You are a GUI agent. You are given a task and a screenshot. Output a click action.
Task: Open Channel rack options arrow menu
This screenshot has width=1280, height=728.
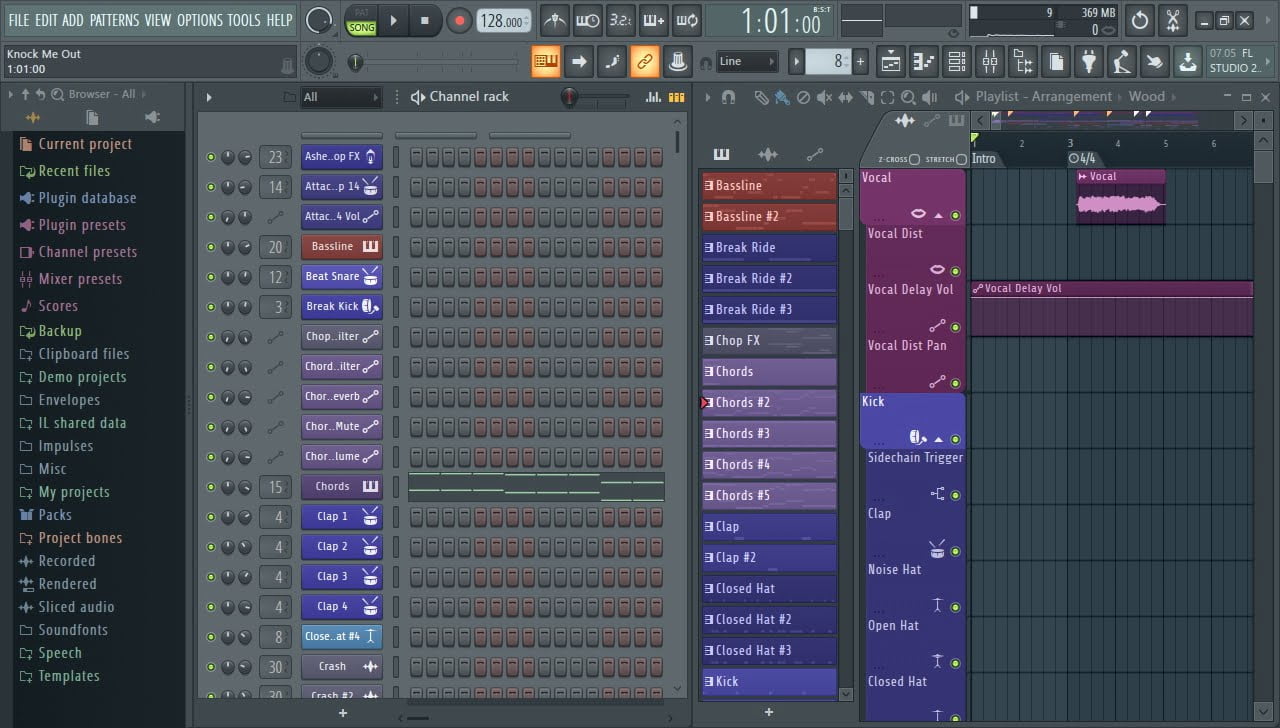209,97
